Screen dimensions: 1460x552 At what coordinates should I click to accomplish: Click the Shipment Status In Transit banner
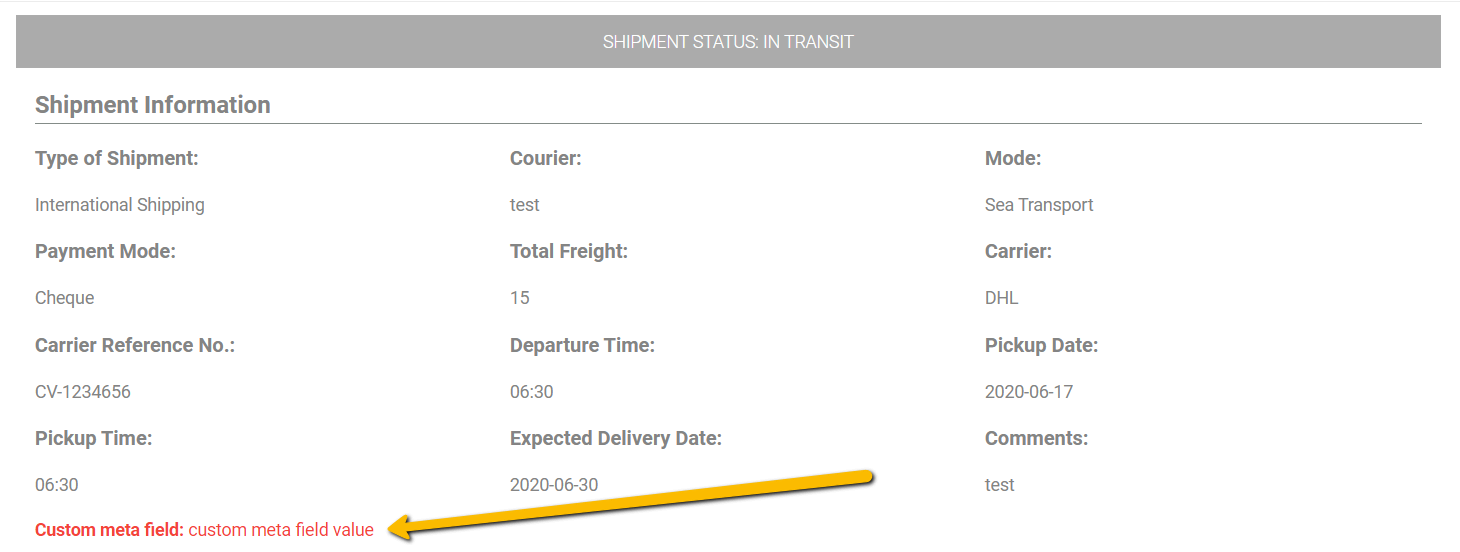[728, 42]
